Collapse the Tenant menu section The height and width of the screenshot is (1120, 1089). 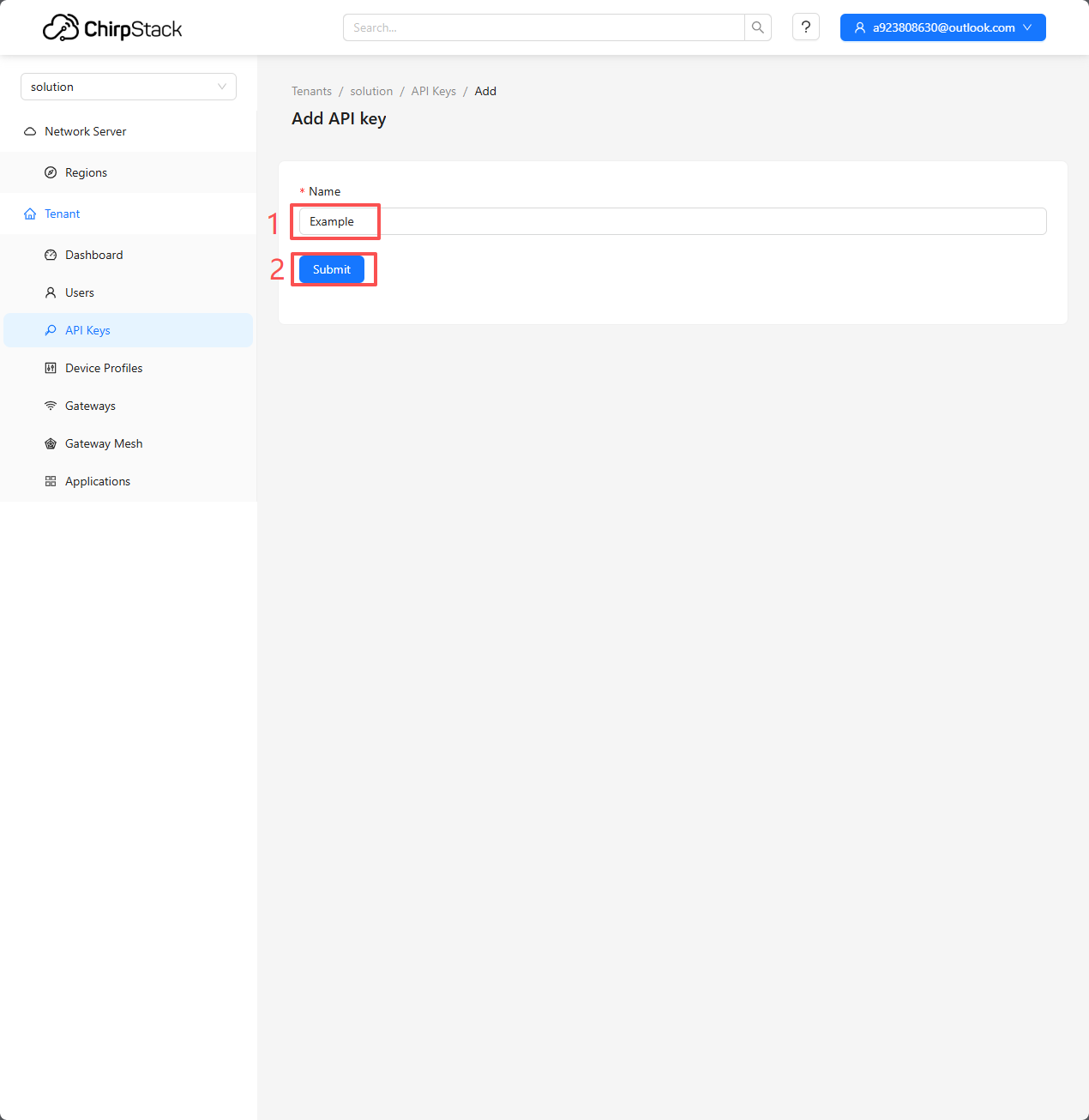[63, 214]
